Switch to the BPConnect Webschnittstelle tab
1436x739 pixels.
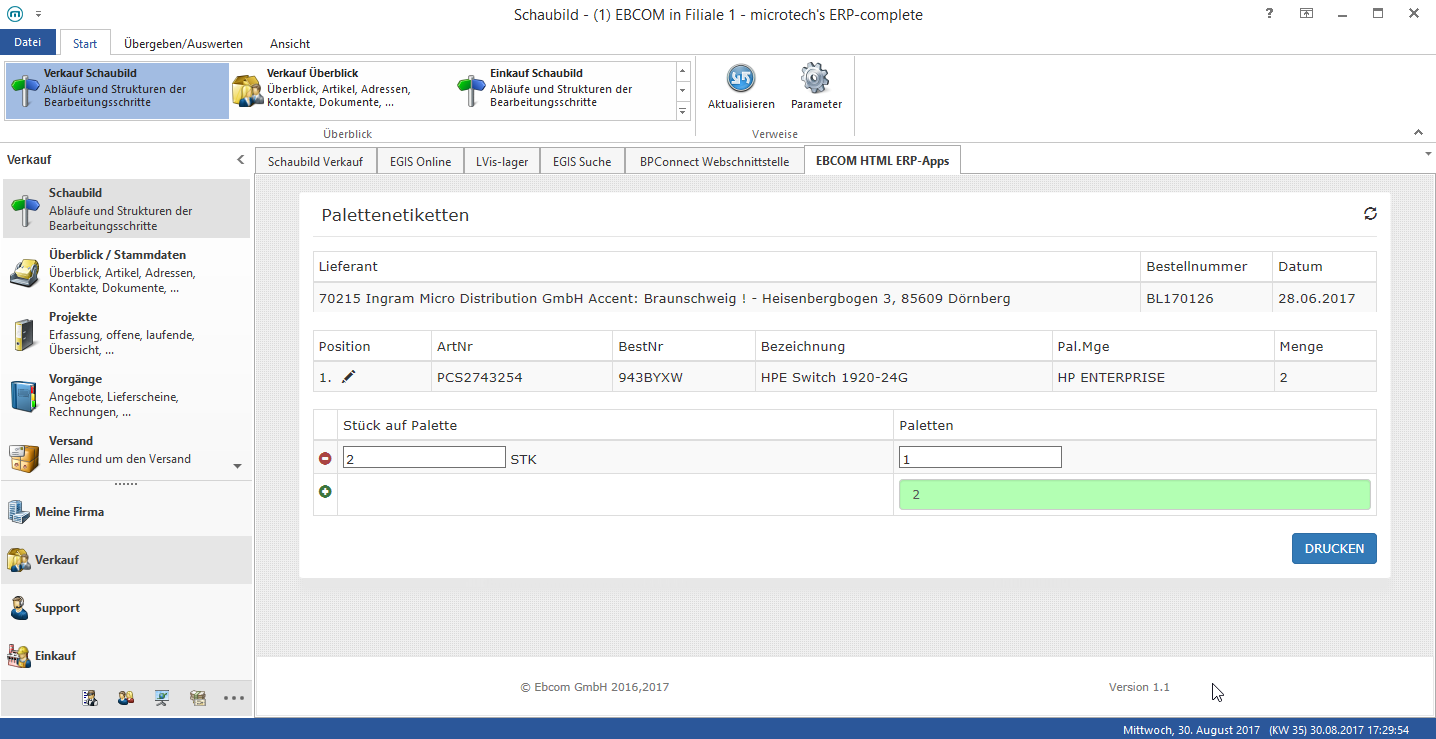tap(714, 161)
